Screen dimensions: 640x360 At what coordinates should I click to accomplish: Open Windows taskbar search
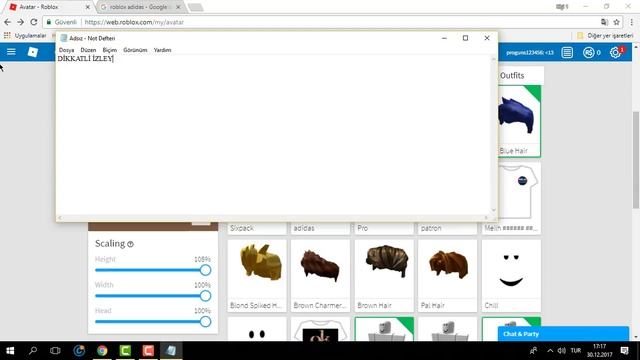tap(33, 351)
